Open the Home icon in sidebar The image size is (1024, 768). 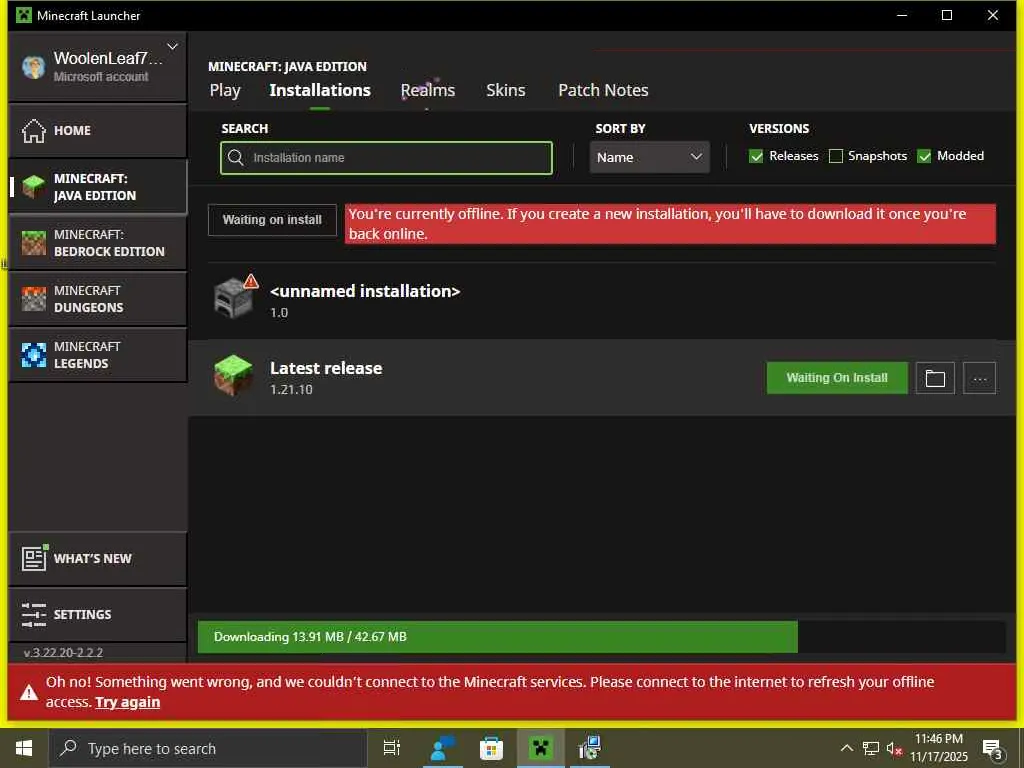point(33,131)
